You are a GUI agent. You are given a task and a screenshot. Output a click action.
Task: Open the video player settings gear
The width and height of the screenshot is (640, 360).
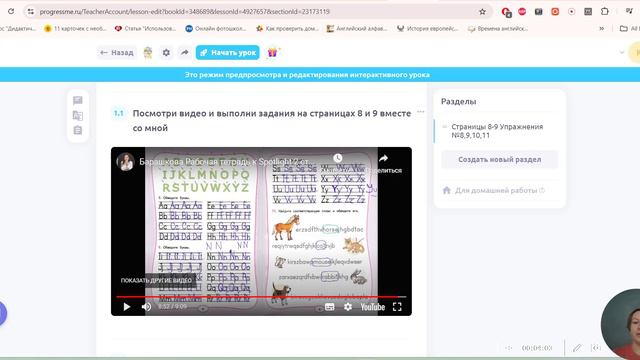[x=348, y=307]
